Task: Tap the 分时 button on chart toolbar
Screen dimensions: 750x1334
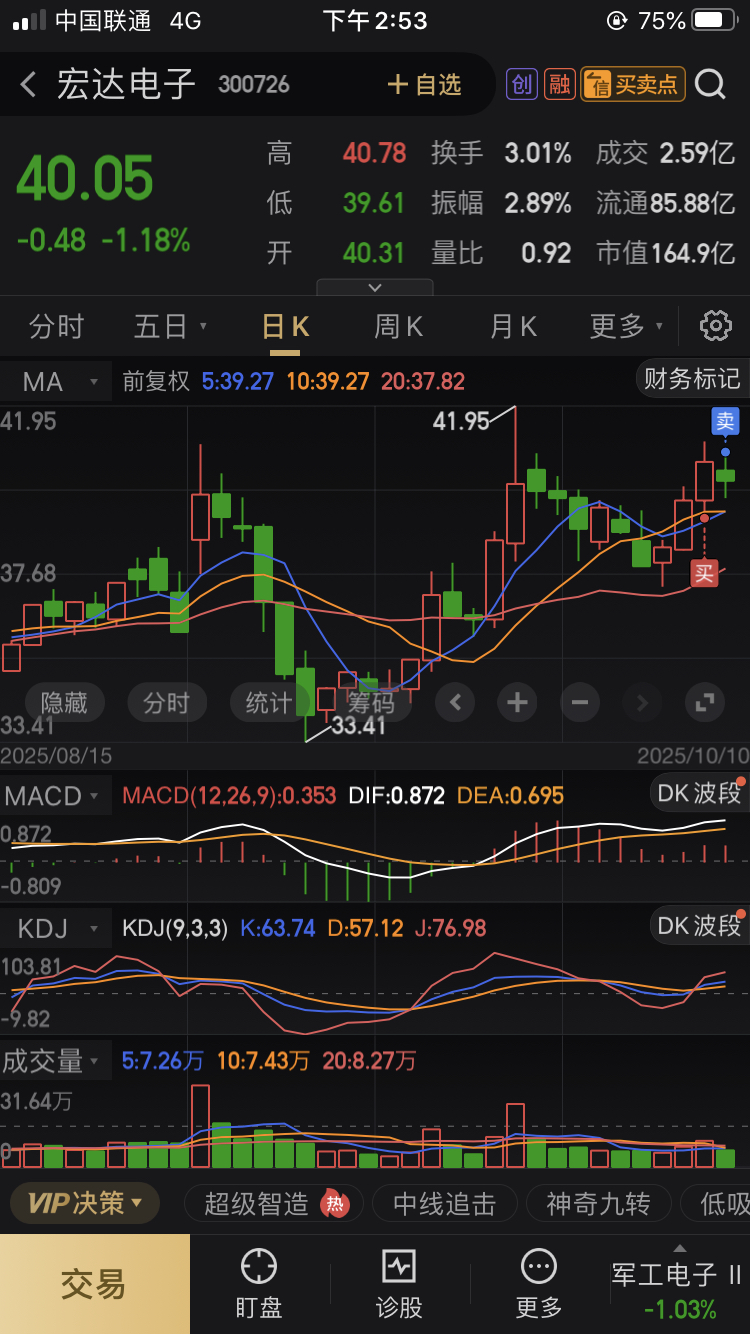Action: pos(166,703)
